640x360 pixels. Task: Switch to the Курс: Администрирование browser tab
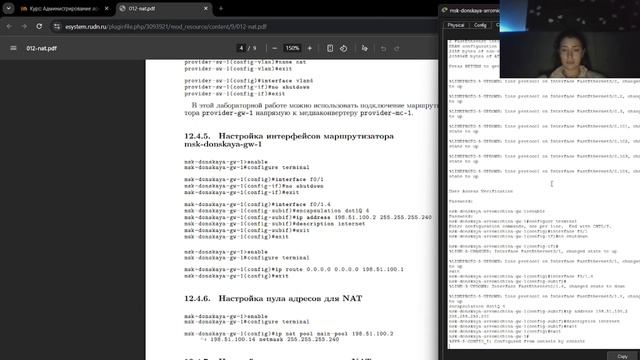(64, 9)
